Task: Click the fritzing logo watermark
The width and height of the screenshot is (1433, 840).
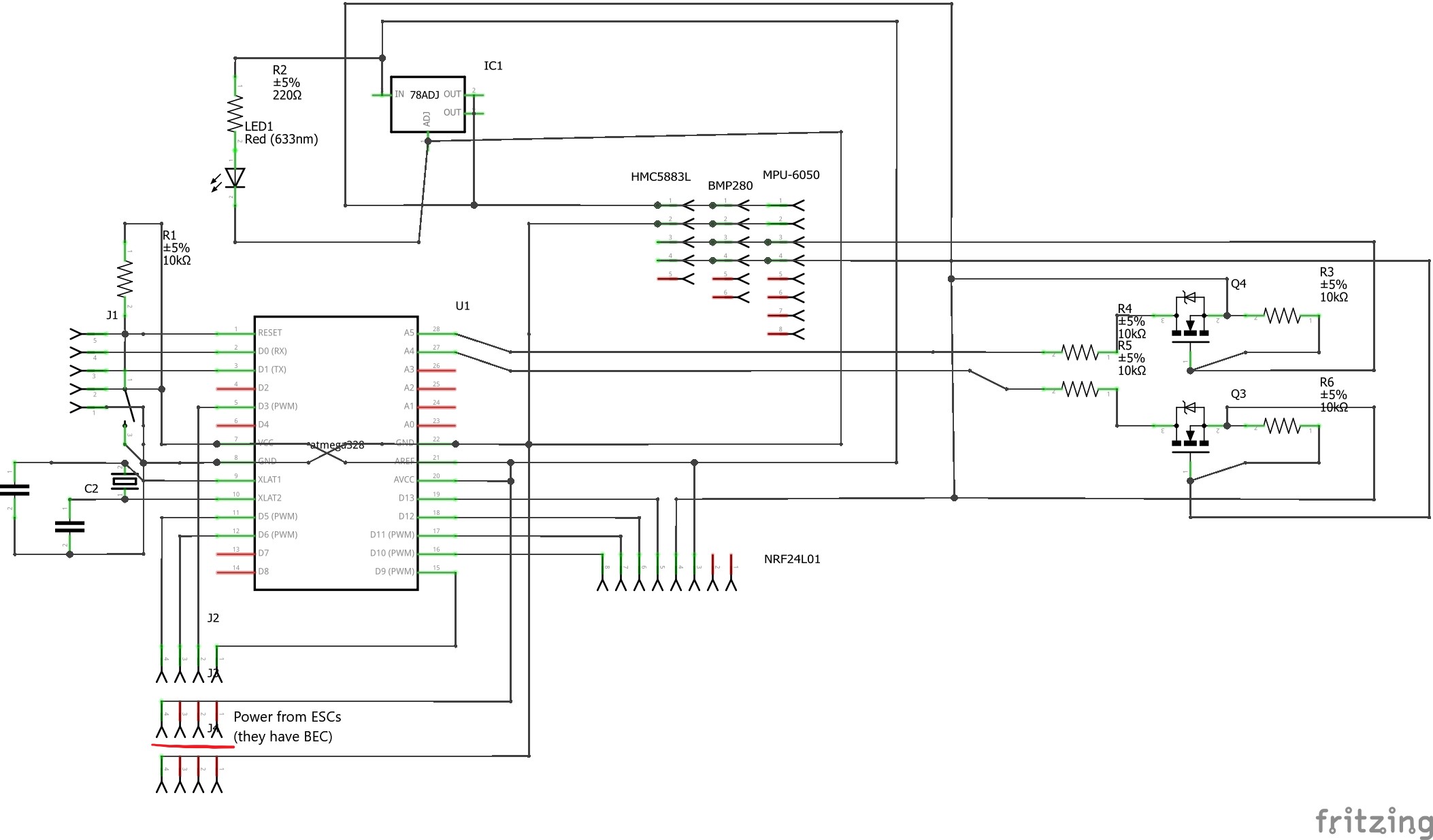Action: point(1373,821)
